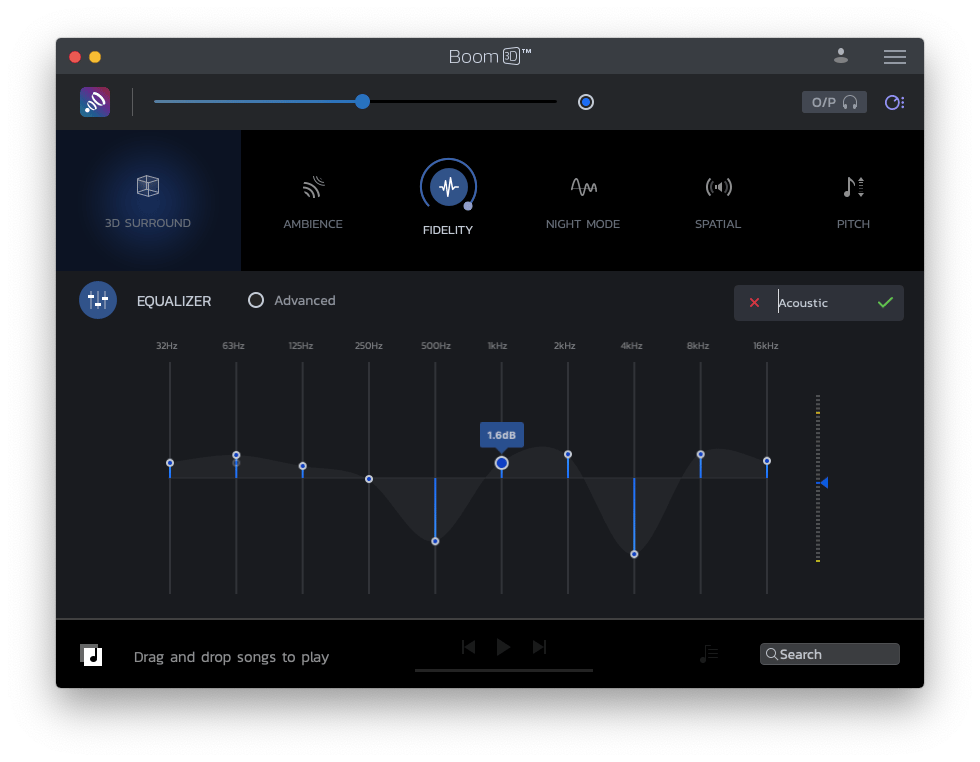Viewport: 980px width, 762px height.
Task: Click the 63Hz band handle
Action: point(236,455)
